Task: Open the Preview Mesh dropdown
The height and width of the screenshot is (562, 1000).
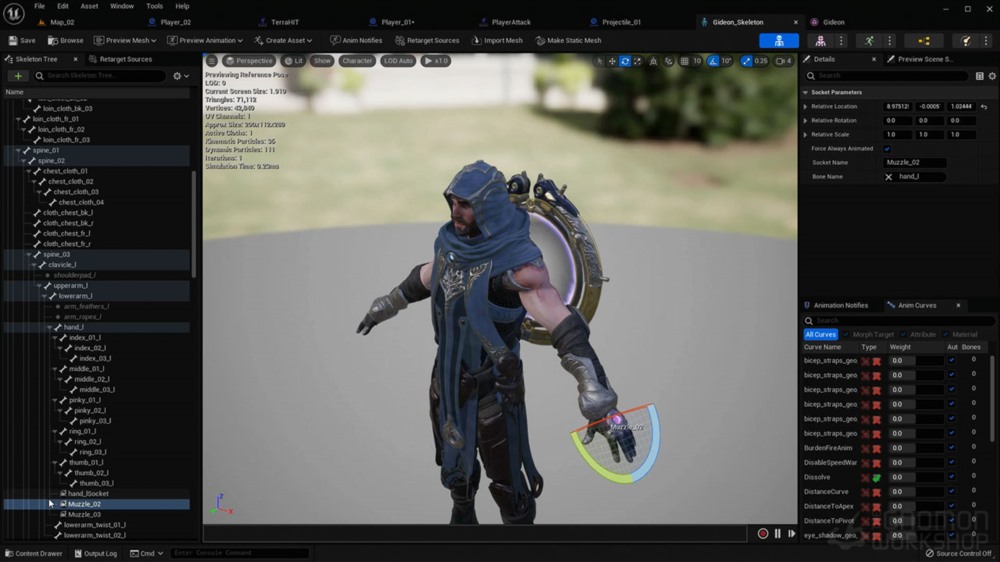Action: click(x=125, y=40)
